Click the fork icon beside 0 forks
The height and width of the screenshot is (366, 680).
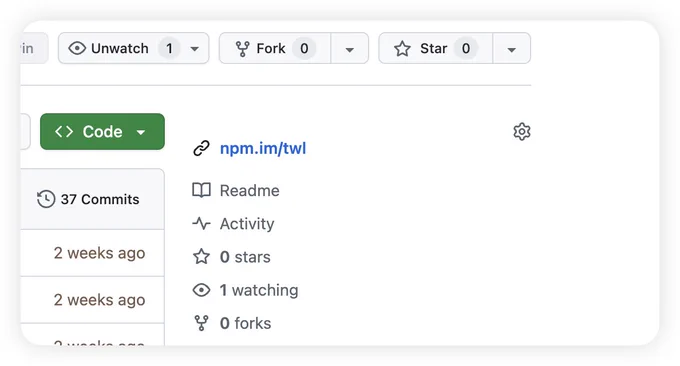pos(201,323)
